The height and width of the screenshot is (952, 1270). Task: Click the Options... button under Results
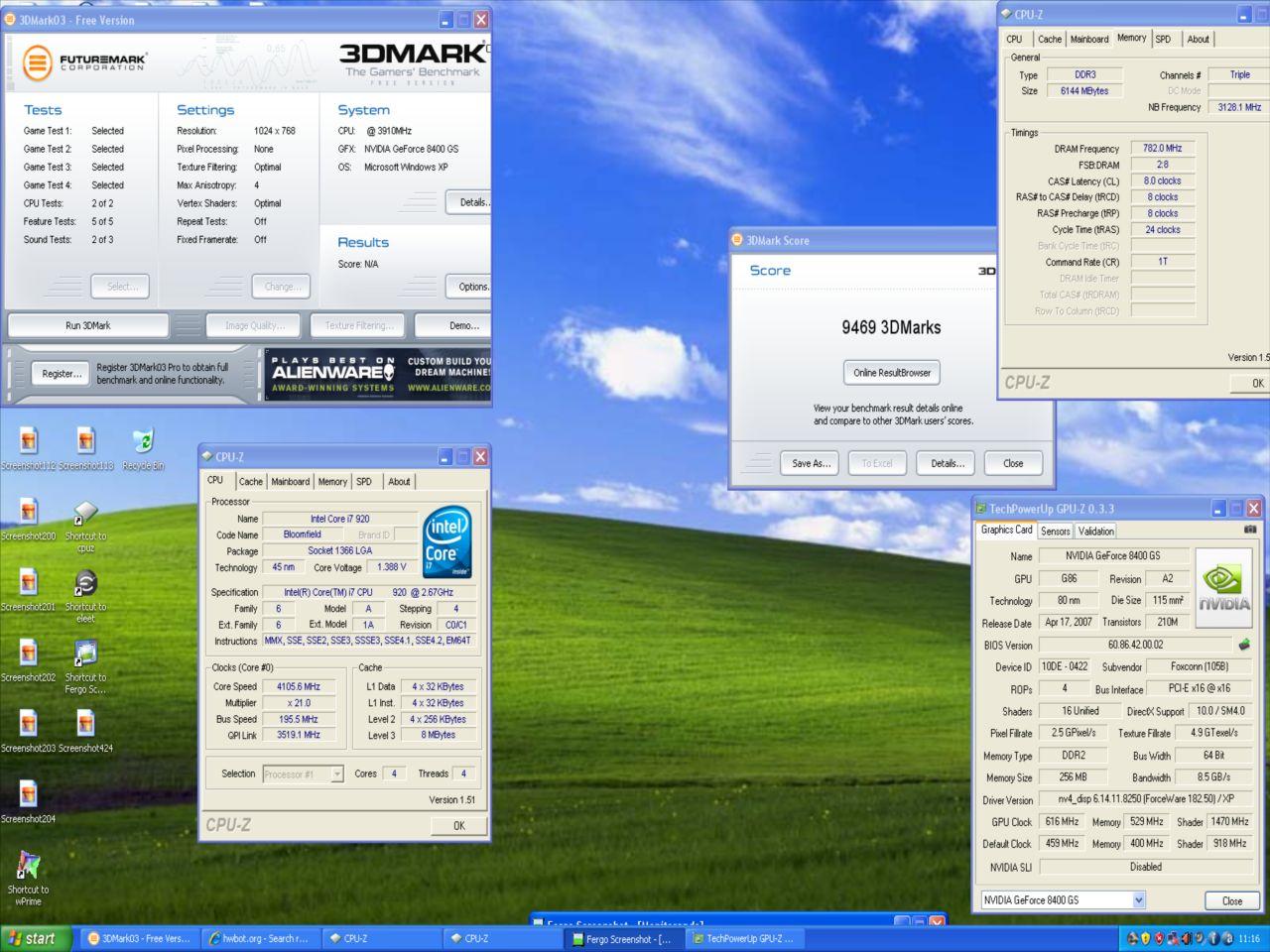pyautogui.click(x=468, y=287)
